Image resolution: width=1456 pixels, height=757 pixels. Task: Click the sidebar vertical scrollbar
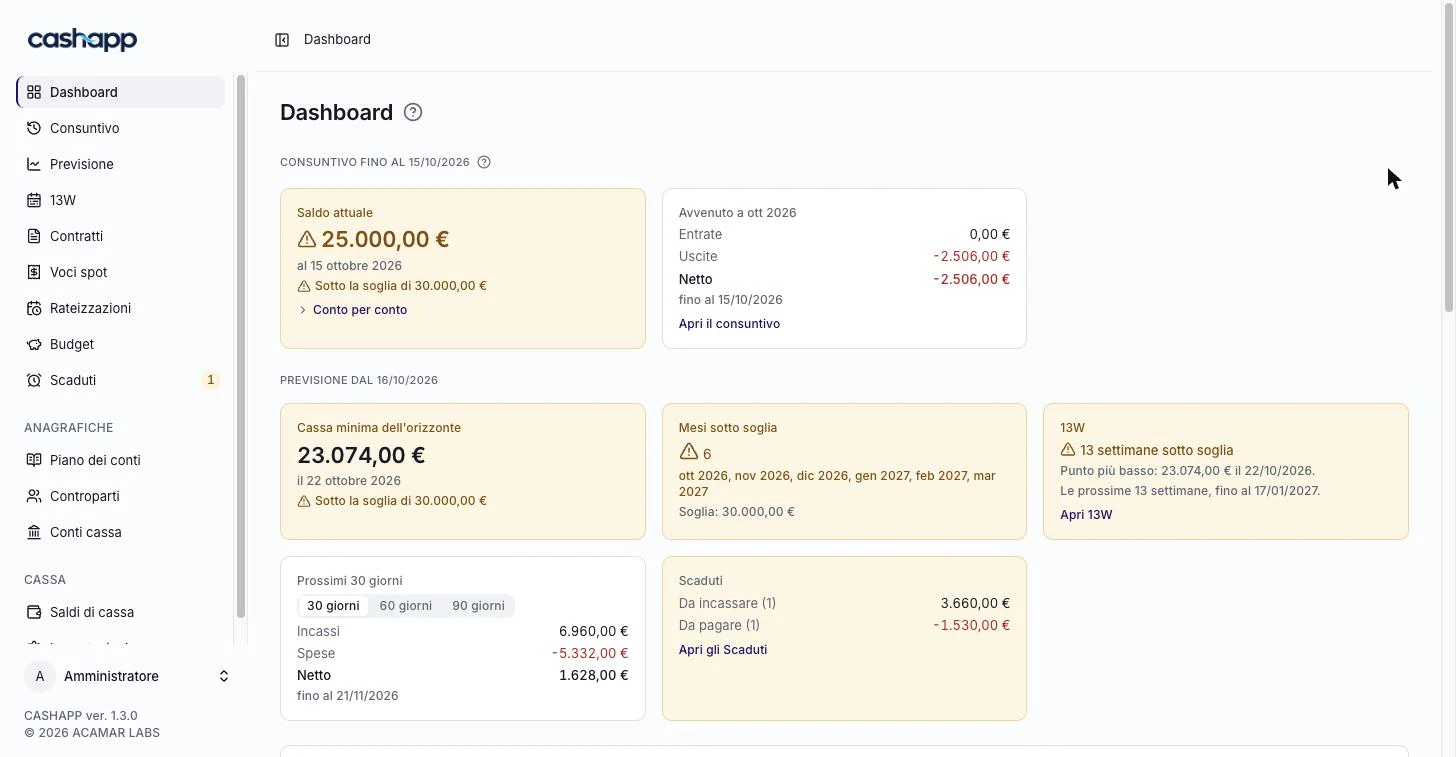(240, 346)
